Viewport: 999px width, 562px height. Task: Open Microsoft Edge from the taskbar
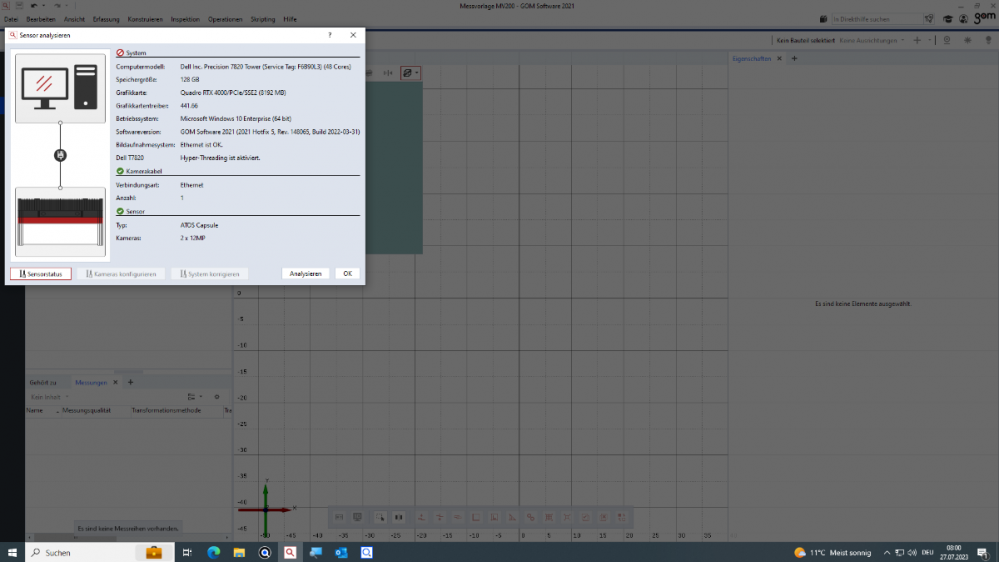pyautogui.click(x=213, y=552)
